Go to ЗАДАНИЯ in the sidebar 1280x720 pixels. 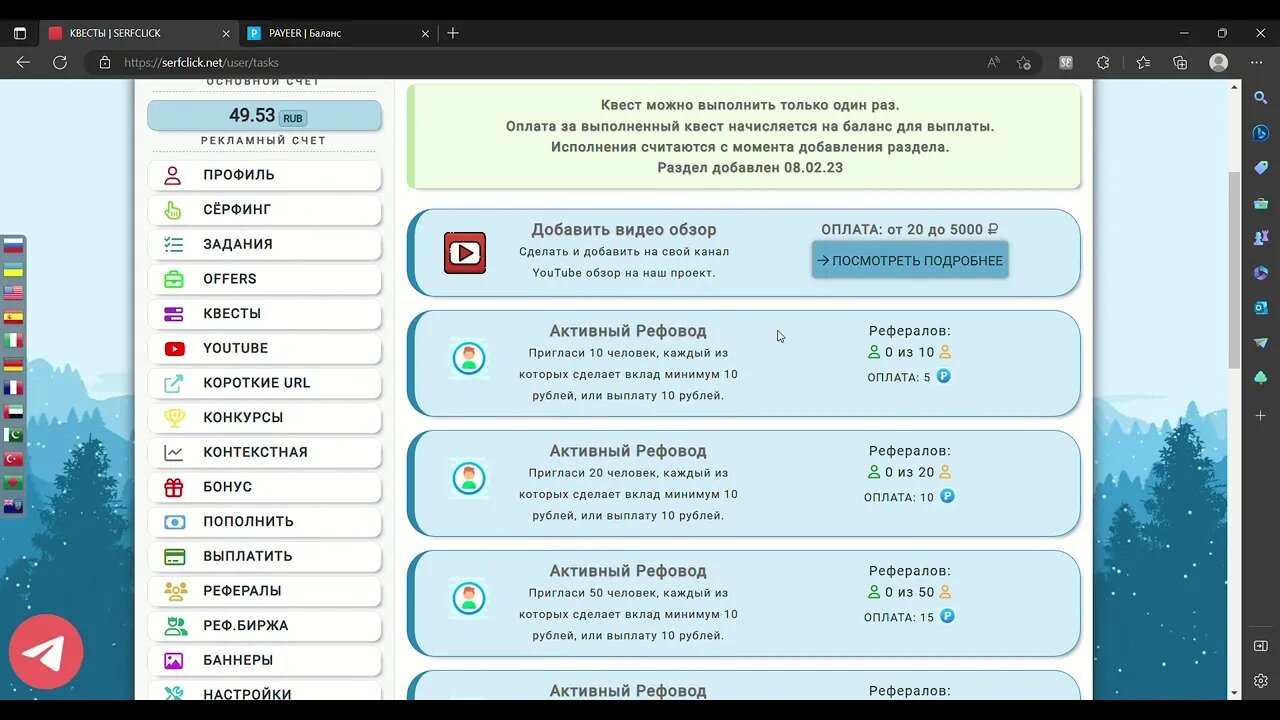[264, 244]
